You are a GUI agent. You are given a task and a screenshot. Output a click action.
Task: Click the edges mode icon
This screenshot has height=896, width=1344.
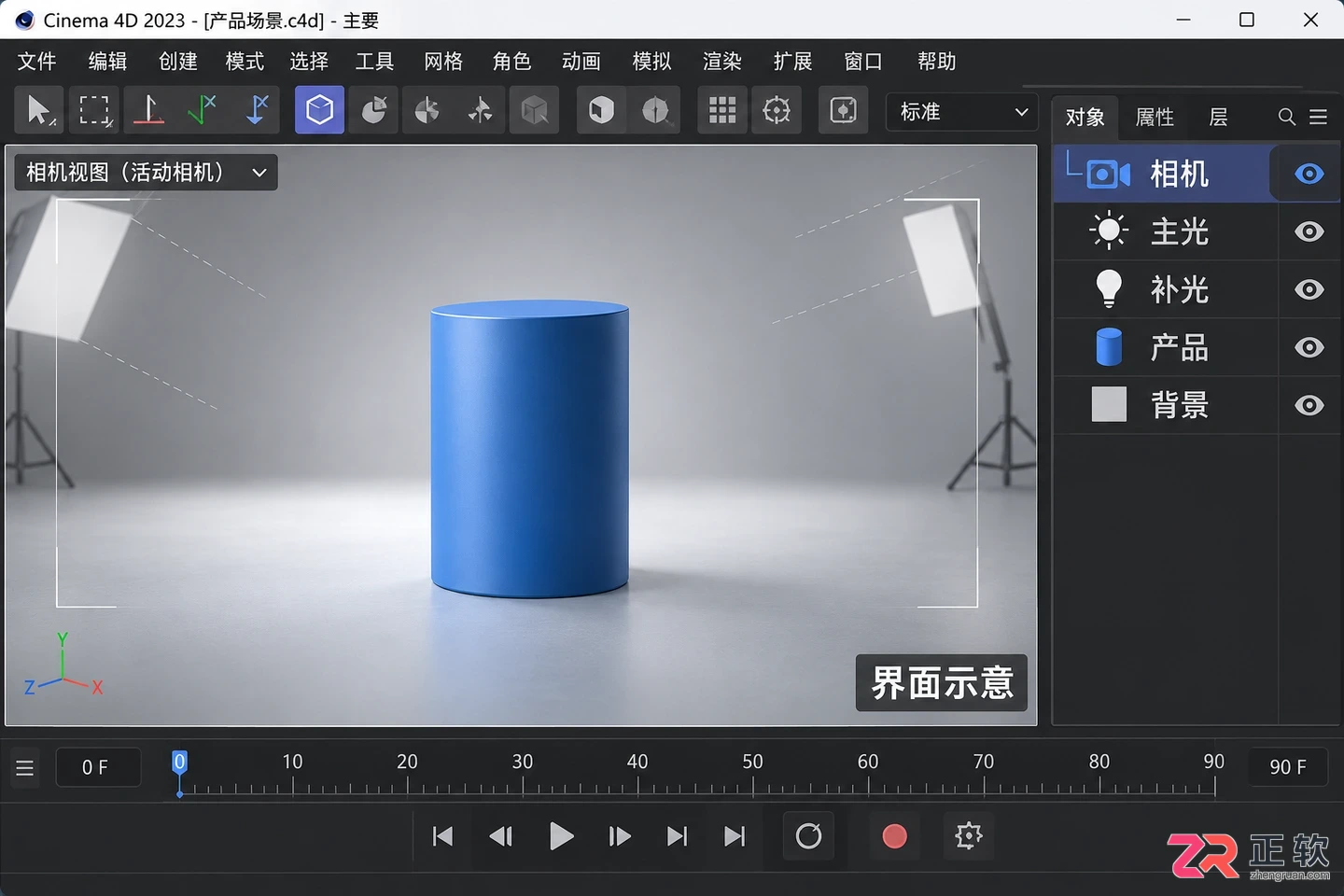(x=427, y=110)
